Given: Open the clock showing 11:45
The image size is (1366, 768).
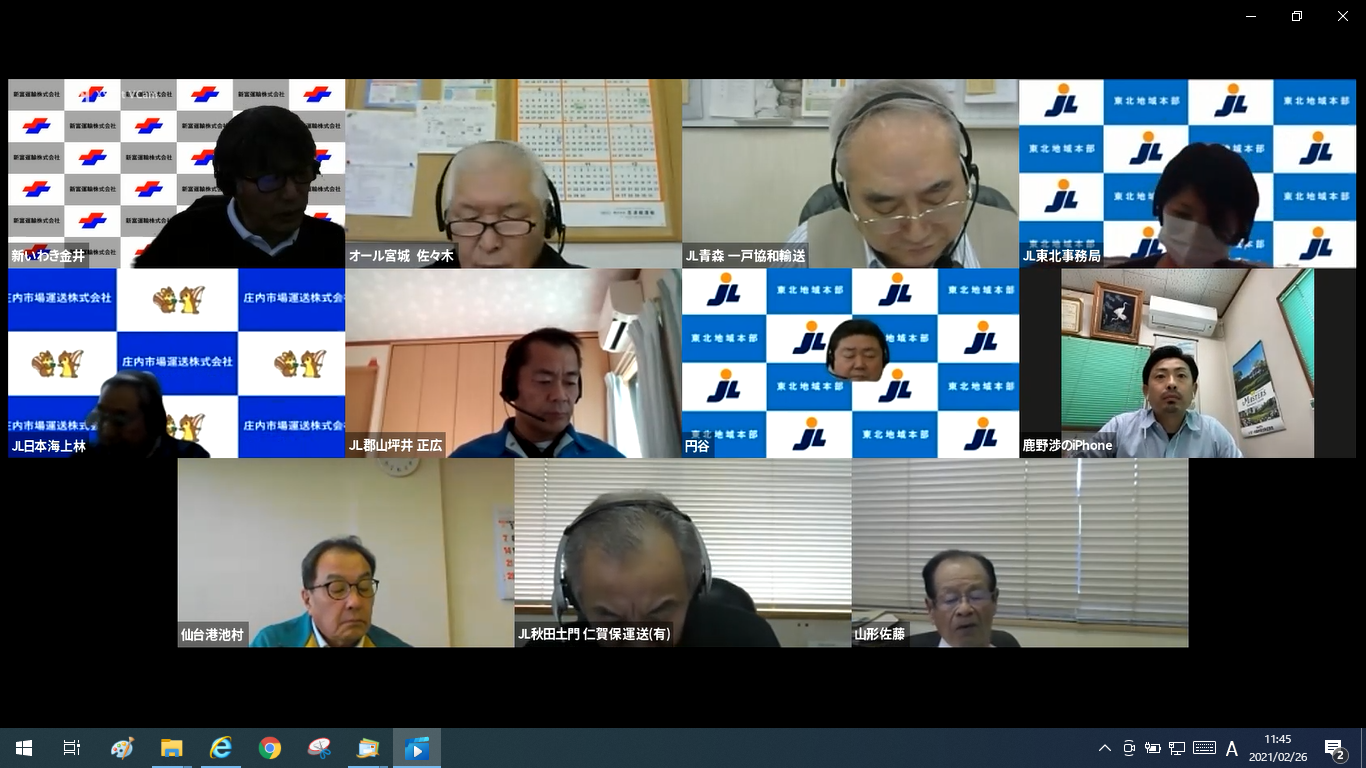Looking at the screenshot, I should 1278,748.
